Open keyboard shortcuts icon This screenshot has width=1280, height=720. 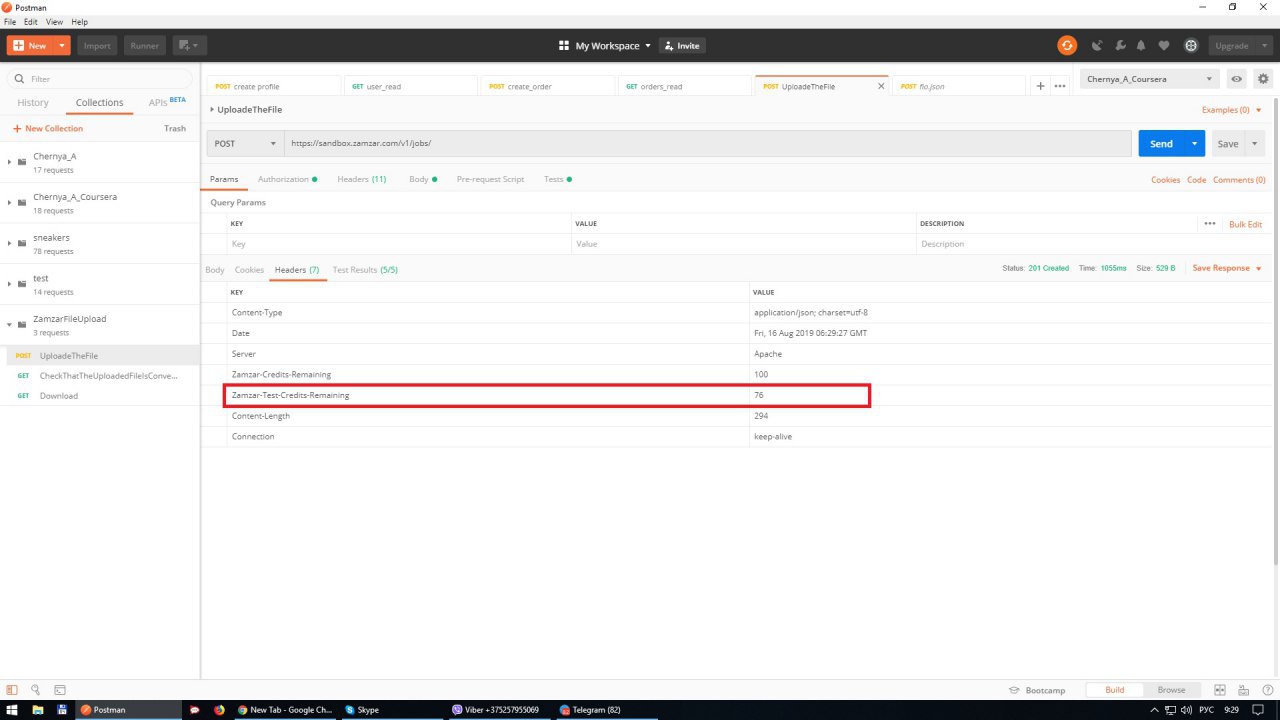1243,690
